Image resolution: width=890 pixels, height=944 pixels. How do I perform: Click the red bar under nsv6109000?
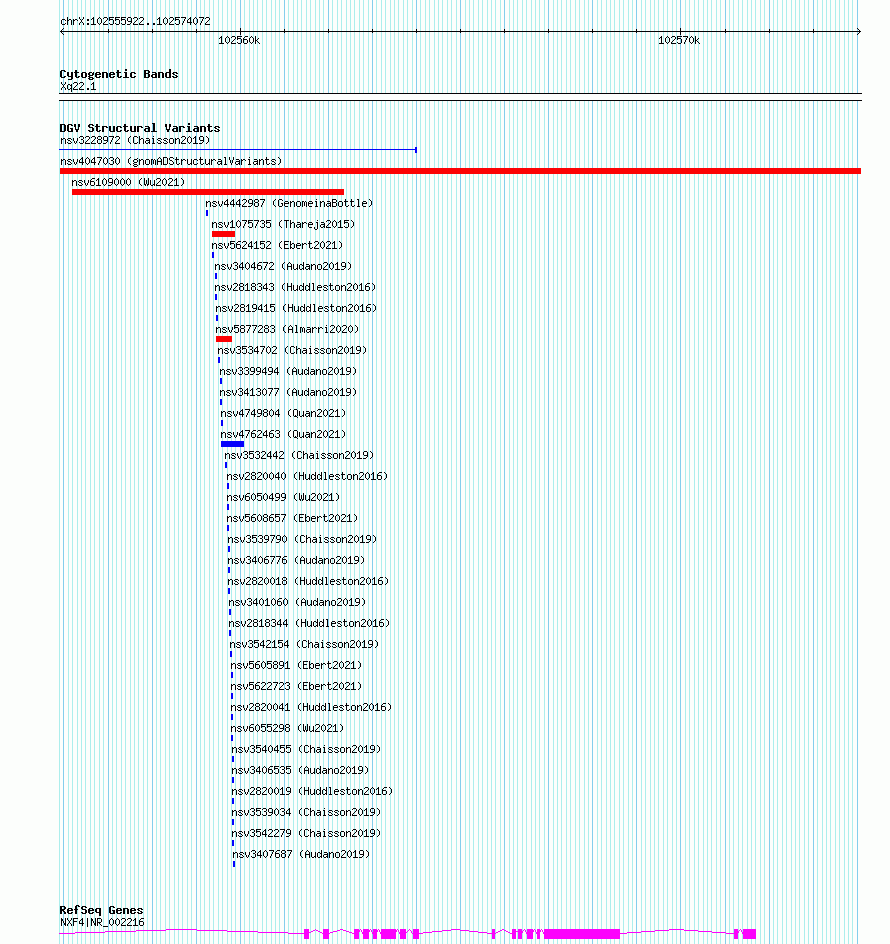click(208, 192)
